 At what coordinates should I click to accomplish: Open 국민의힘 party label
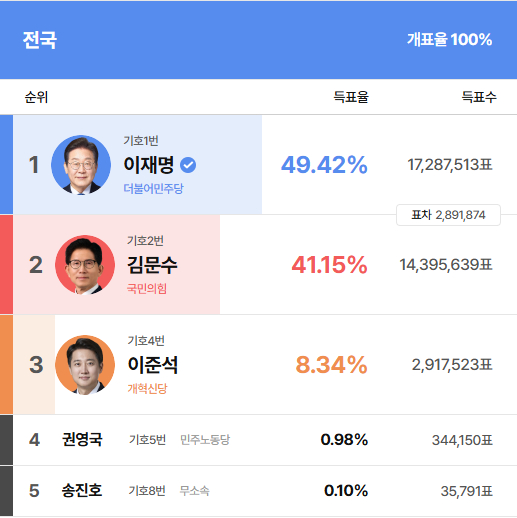coord(147,289)
